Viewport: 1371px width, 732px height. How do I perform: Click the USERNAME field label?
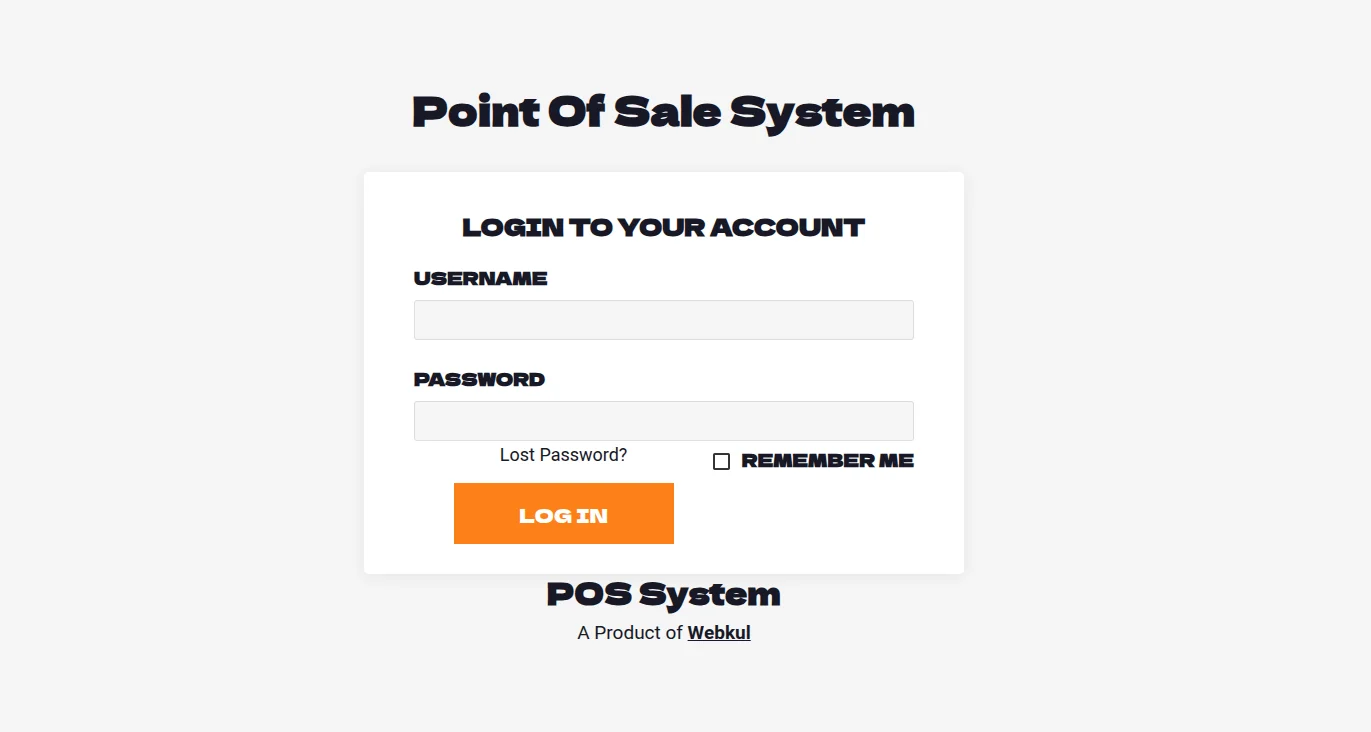click(480, 279)
